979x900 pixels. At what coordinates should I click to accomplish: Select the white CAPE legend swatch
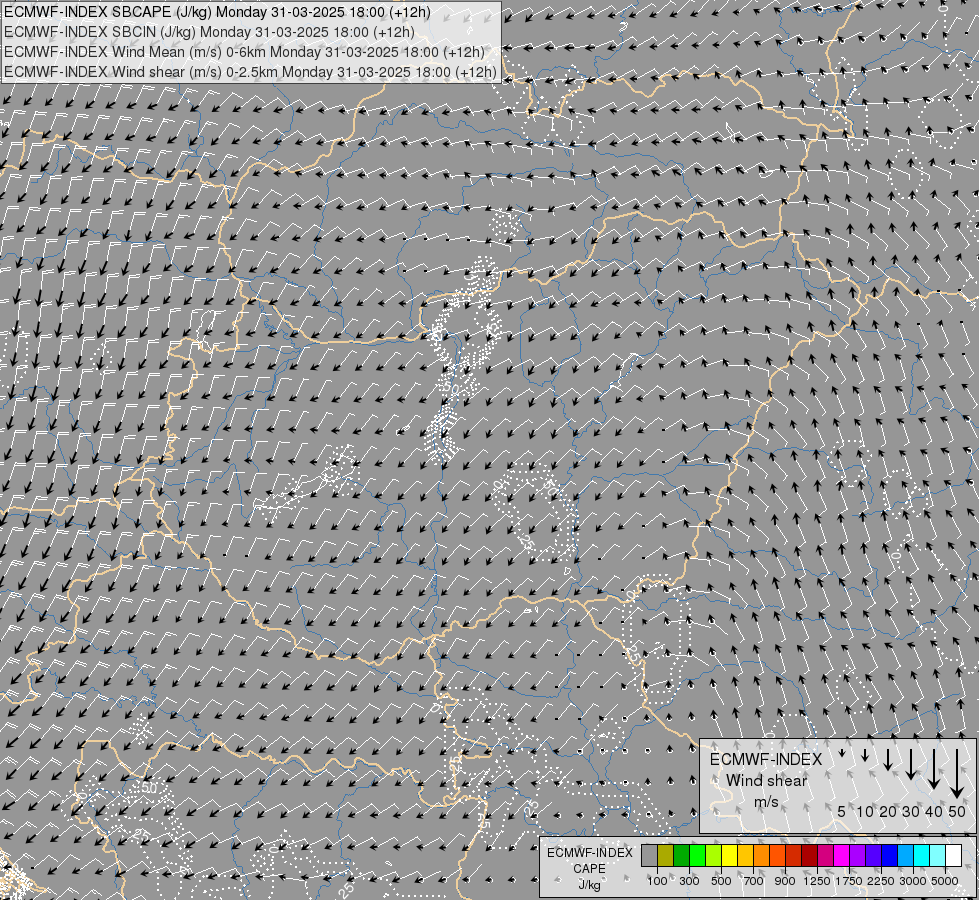(x=954, y=856)
